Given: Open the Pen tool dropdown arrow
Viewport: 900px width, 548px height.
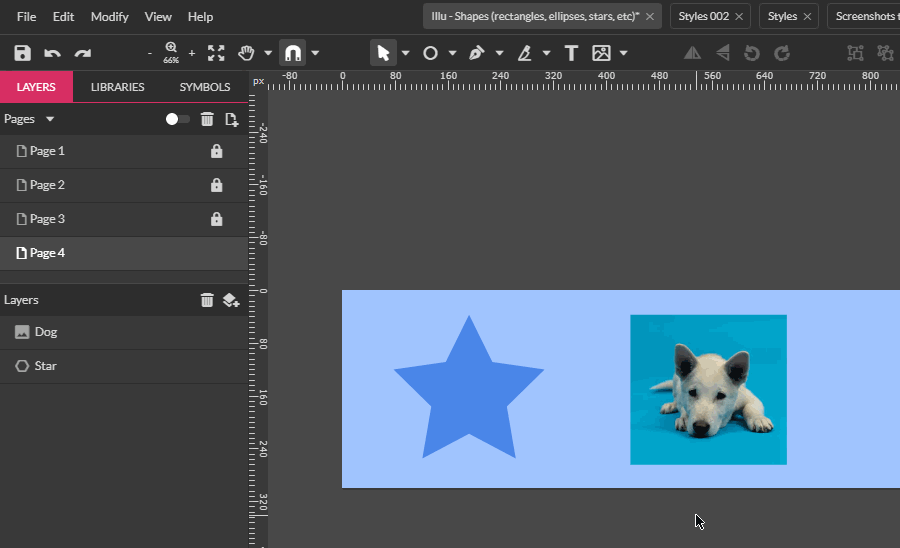Looking at the screenshot, I should pyautogui.click(x=499, y=53).
